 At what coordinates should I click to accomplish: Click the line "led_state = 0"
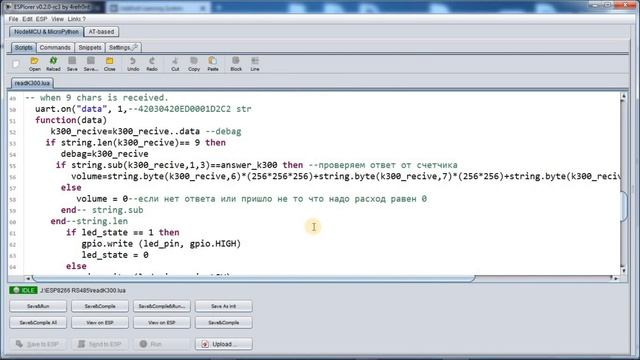(115, 255)
